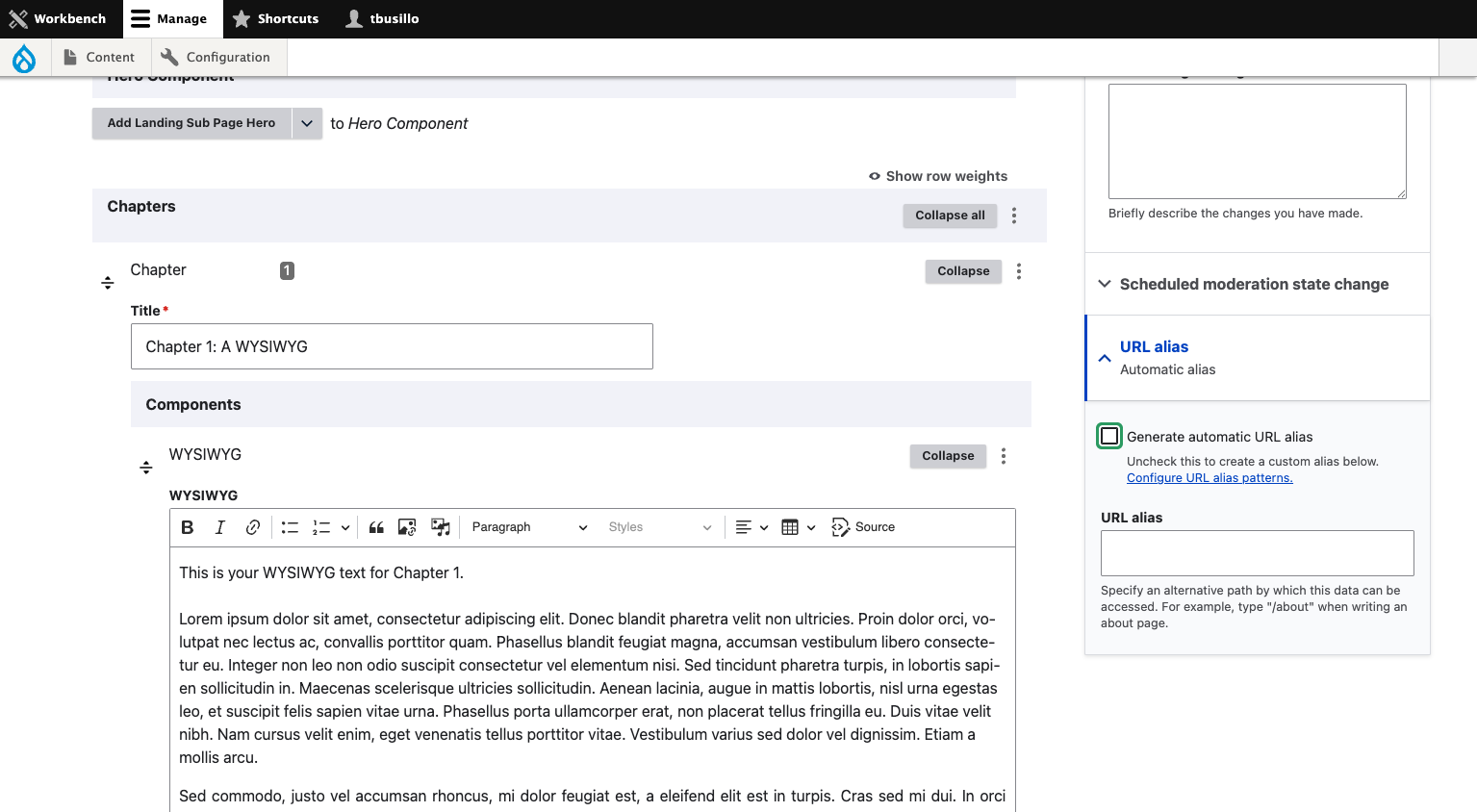Screen dimensions: 1477x812
Task: Open numbered list style options arrow
Action: (344, 527)
